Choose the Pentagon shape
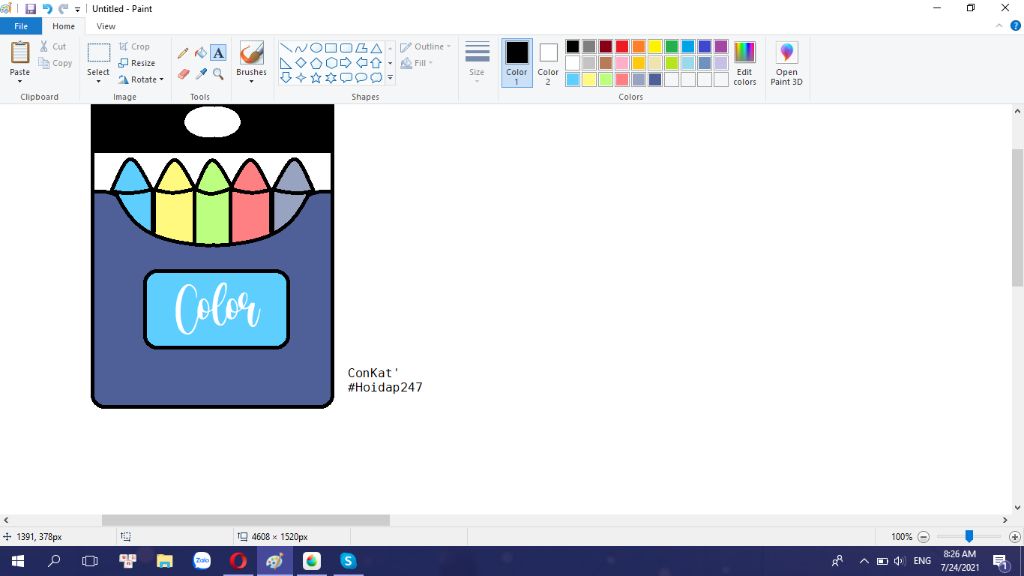The image size is (1024, 576). coord(315,63)
